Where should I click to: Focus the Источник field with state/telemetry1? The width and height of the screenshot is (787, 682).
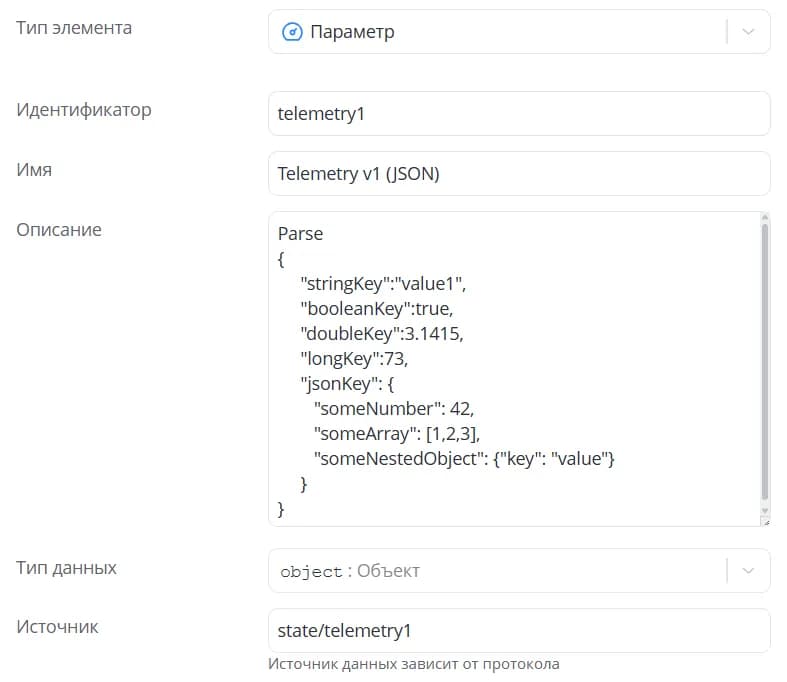(x=519, y=631)
